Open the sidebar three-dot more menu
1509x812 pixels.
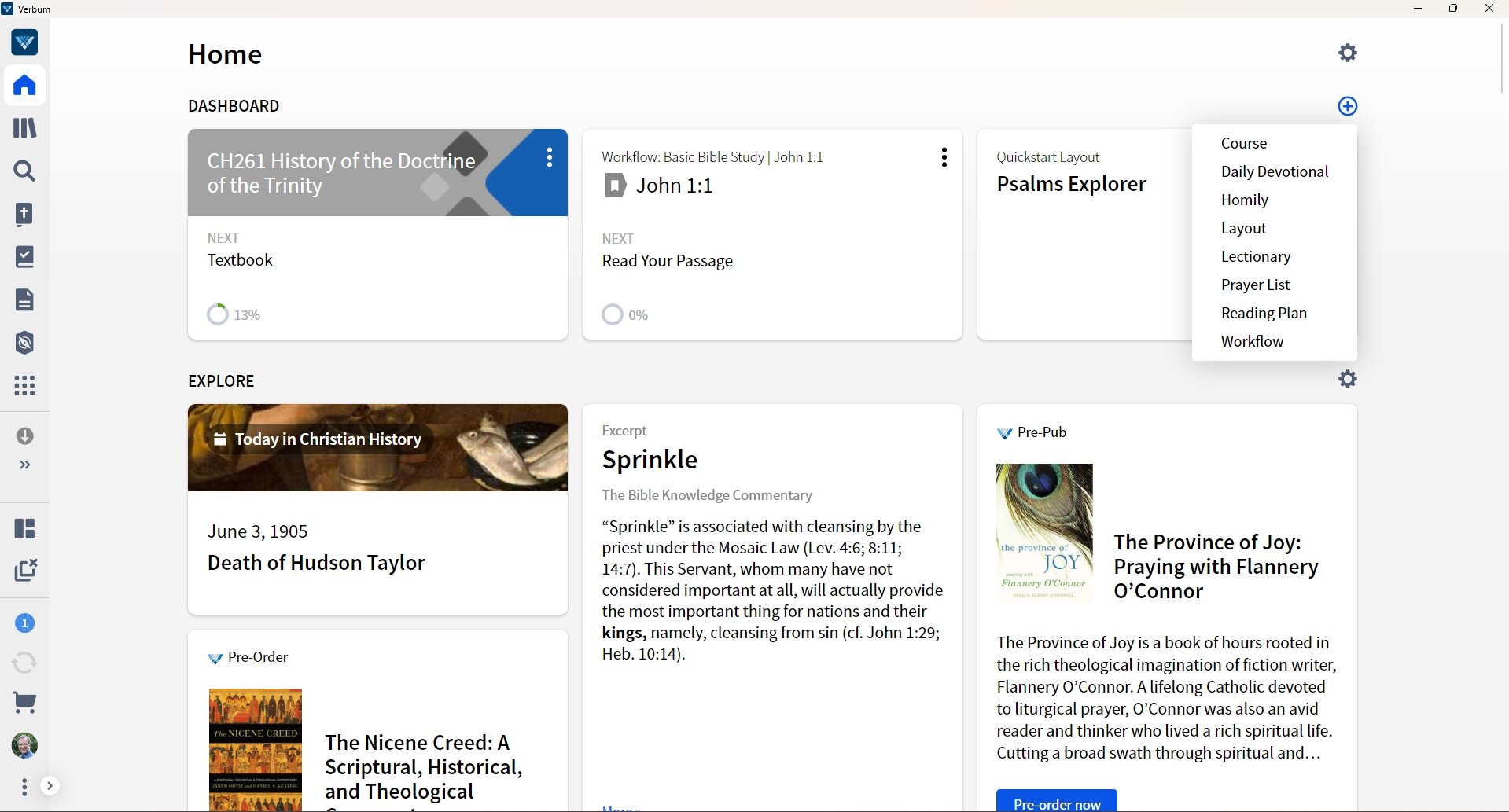[24, 786]
